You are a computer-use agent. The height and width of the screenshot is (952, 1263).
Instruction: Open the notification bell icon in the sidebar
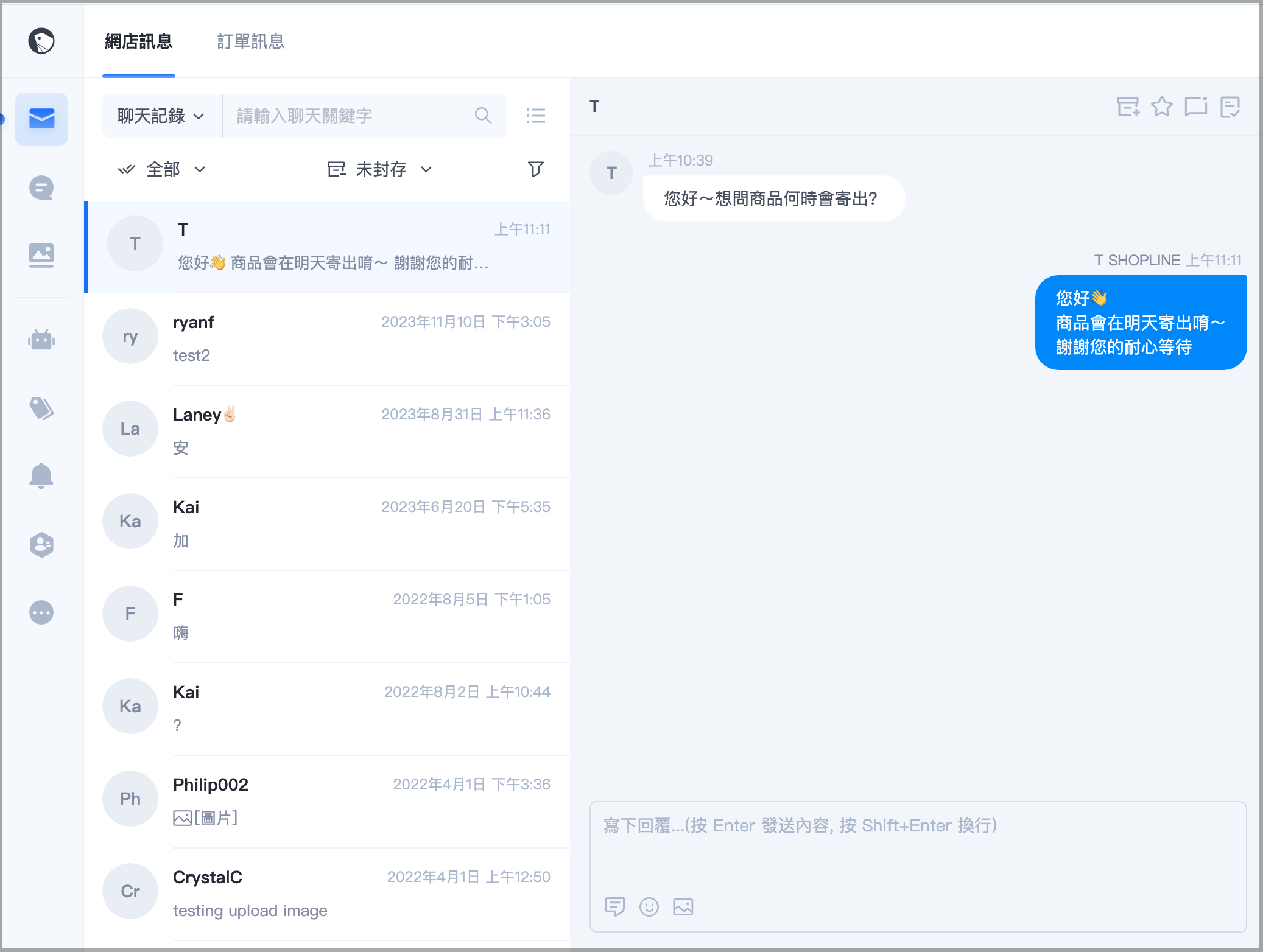[x=41, y=476]
